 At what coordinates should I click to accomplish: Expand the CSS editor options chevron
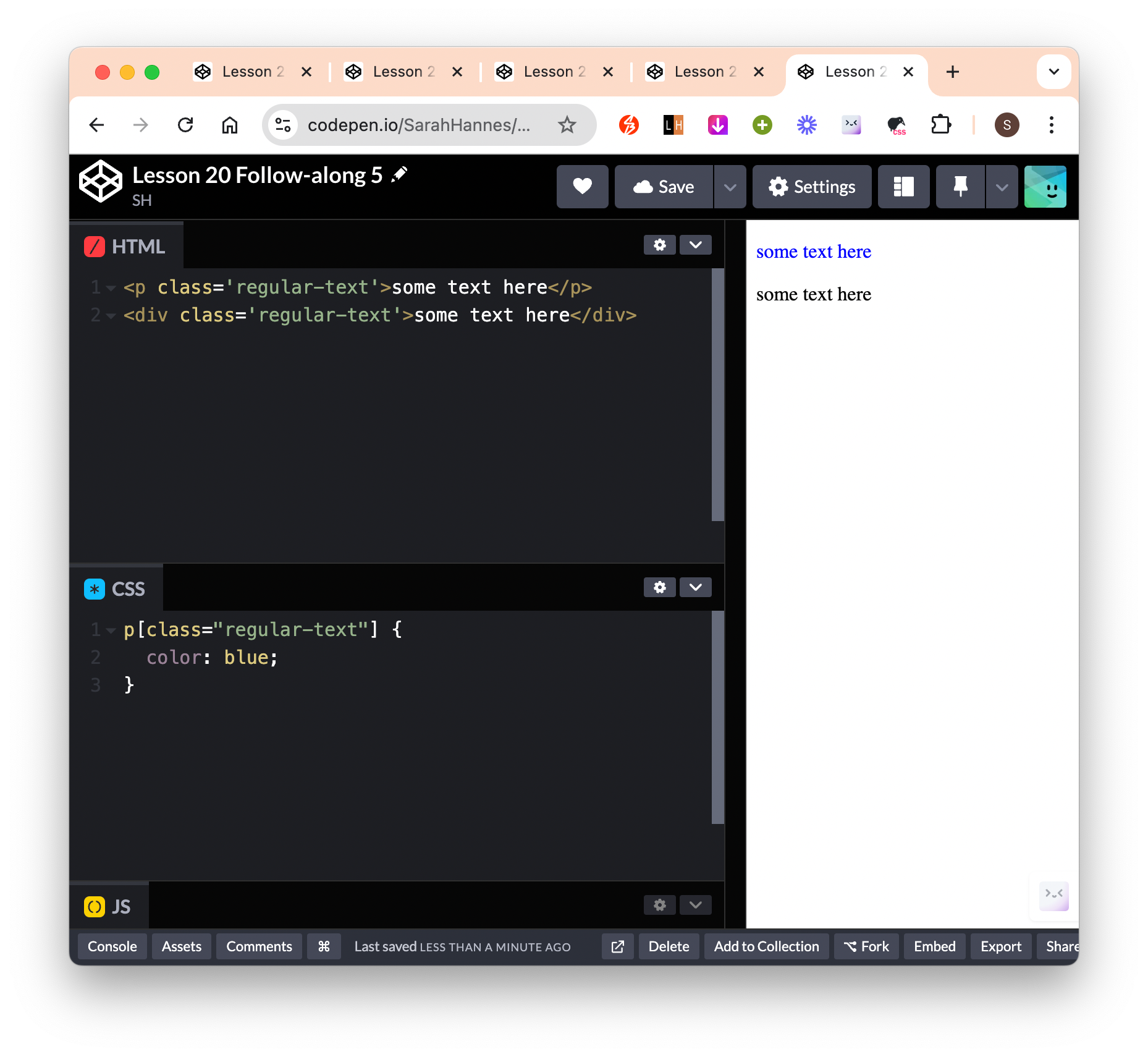click(695, 587)
